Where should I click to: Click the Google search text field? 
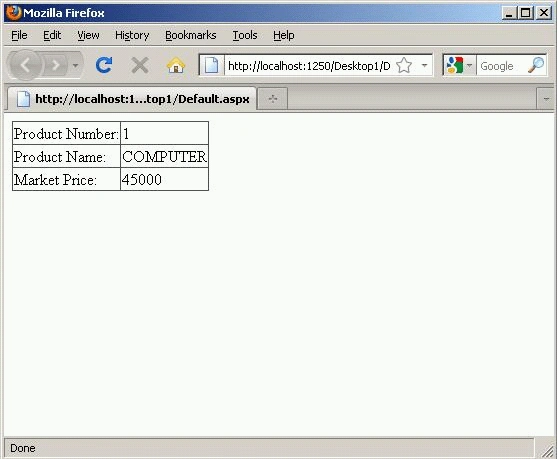[x=502, y=66]
